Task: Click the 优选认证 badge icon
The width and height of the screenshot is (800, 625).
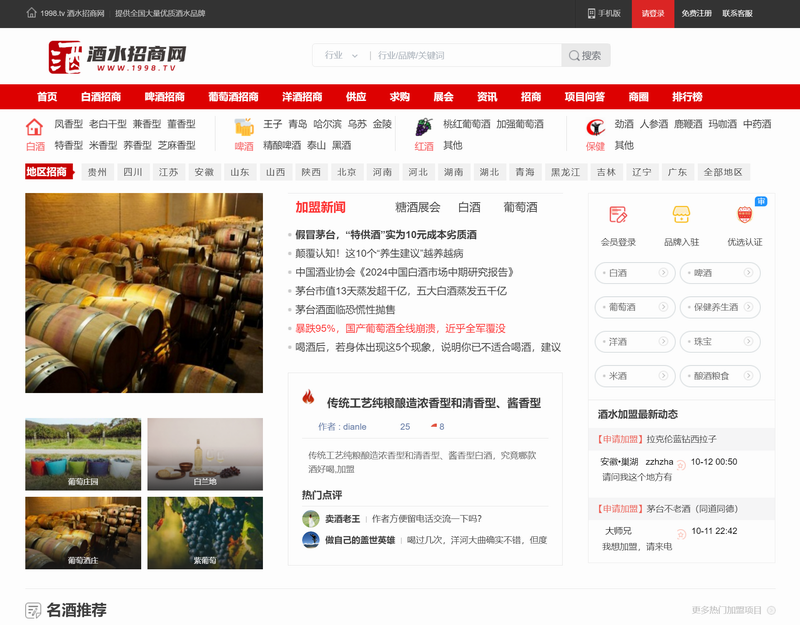Action: (744, 215)
